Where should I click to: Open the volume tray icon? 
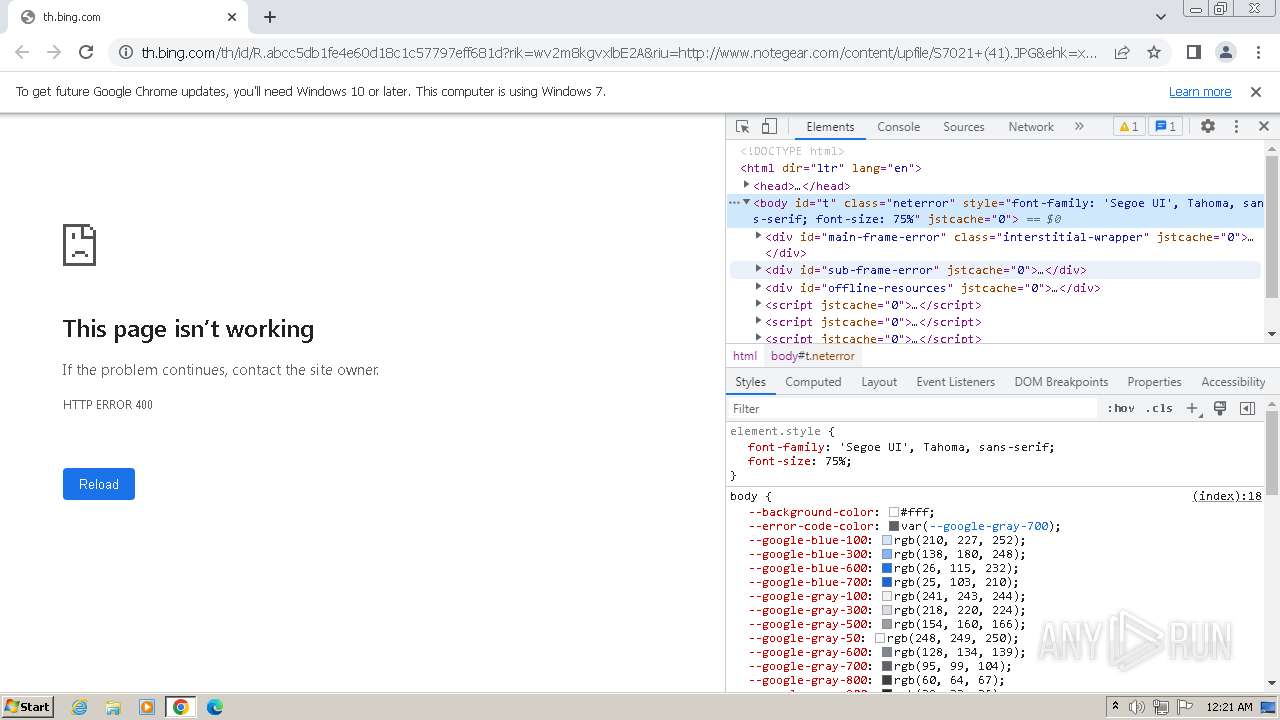[1137, 707]
